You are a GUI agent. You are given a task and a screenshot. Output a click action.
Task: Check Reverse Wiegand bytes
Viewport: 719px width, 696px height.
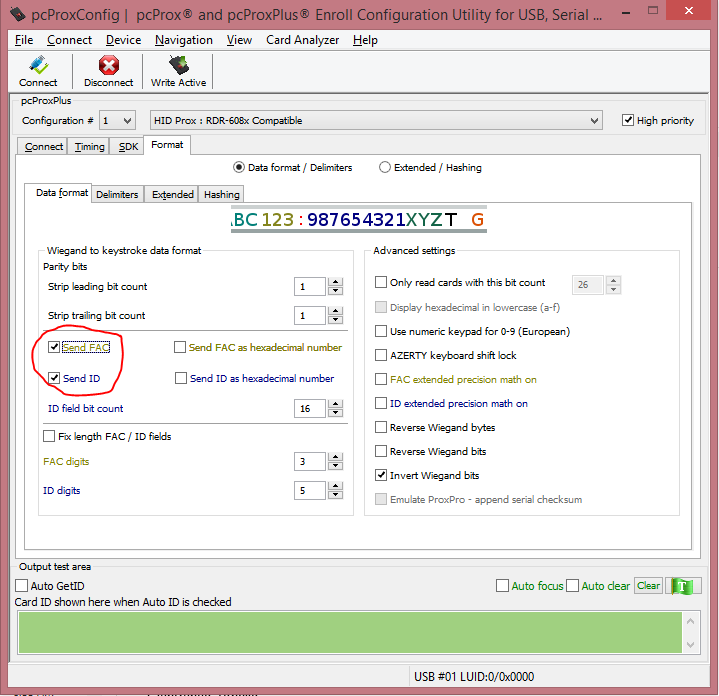point(381,427)
